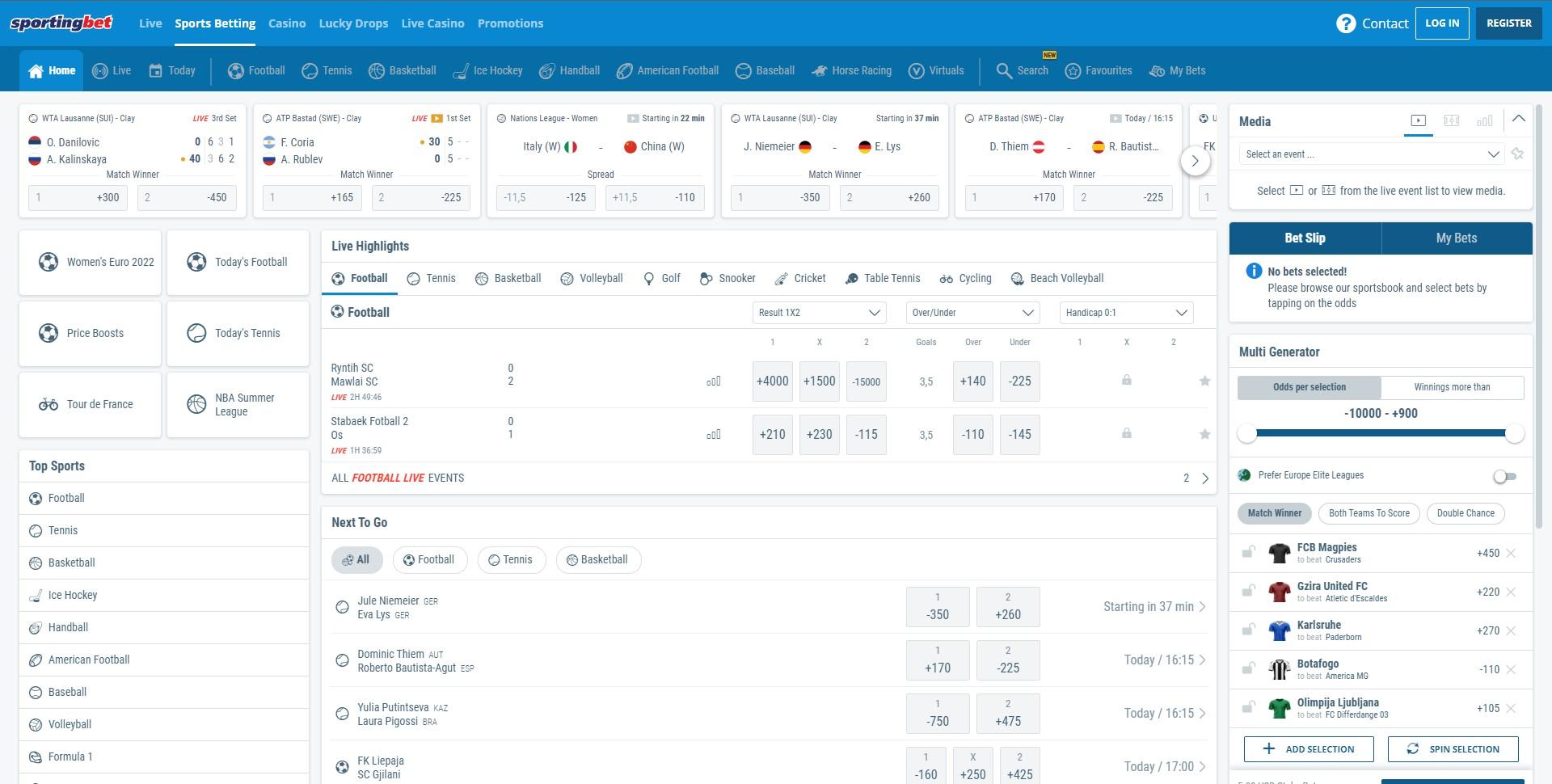The width and height of the screenshot is (1552, 784).
Task: Select the pitch animation media icon
Action: coord(1452,120)
